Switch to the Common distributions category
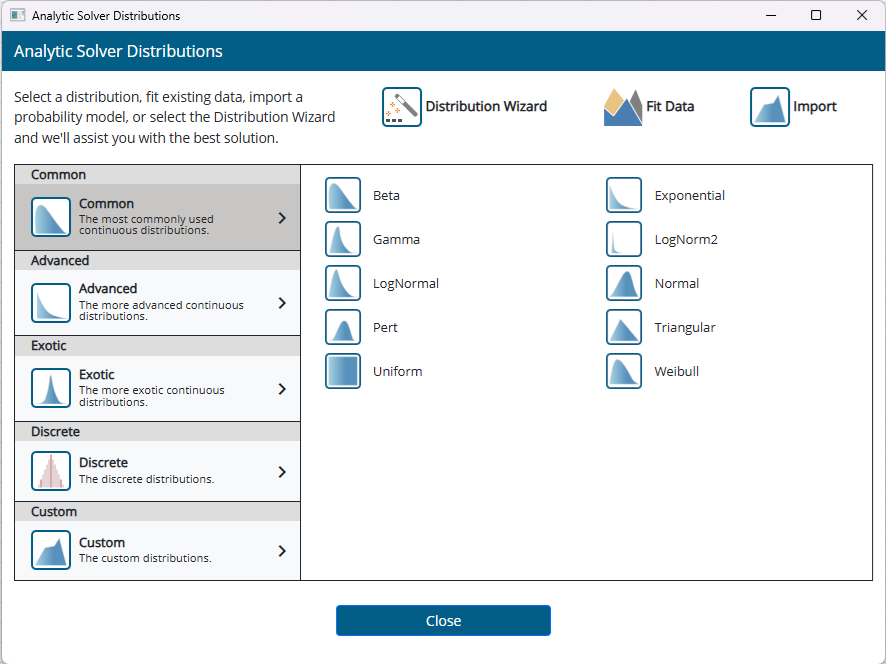Screen dimensions: 886x664 (157, 217)
